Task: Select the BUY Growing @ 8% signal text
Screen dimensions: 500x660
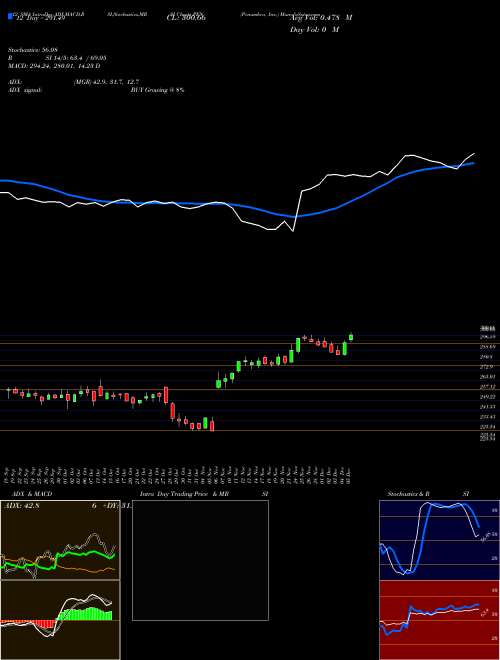Action: 157,90
